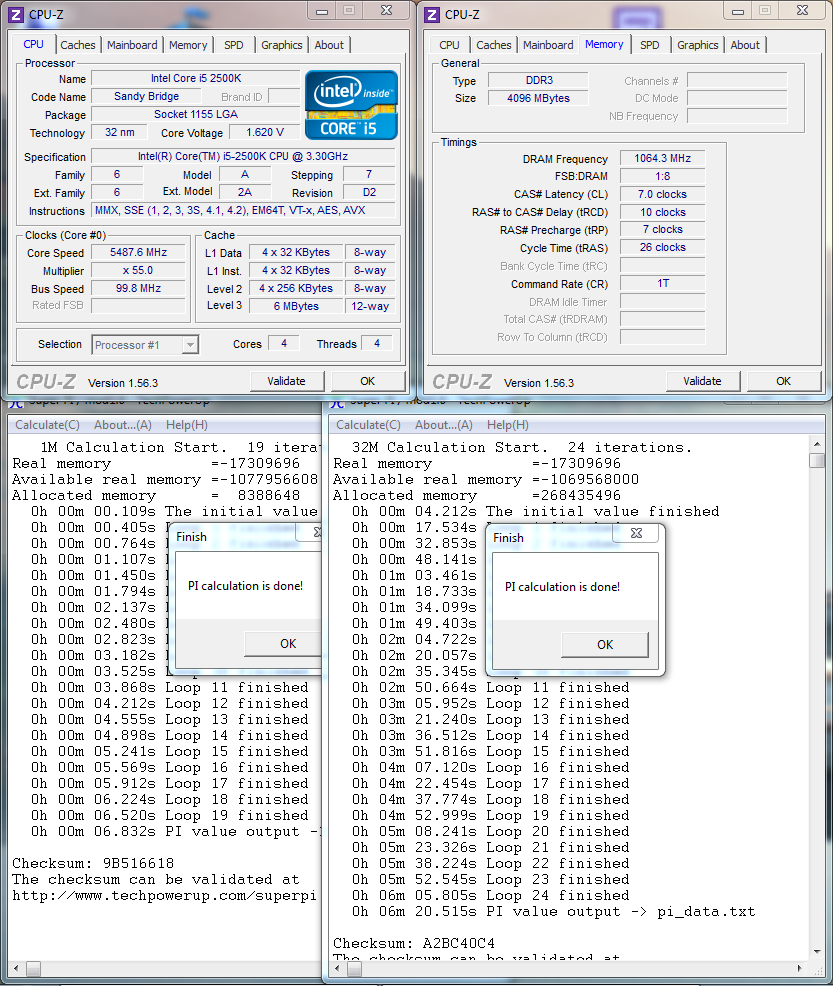This screenshot has width=833, height=986.
Task: Click the core speed value "5487.6 MHz"
Action: pyautogui.click(x=138, y=253)
